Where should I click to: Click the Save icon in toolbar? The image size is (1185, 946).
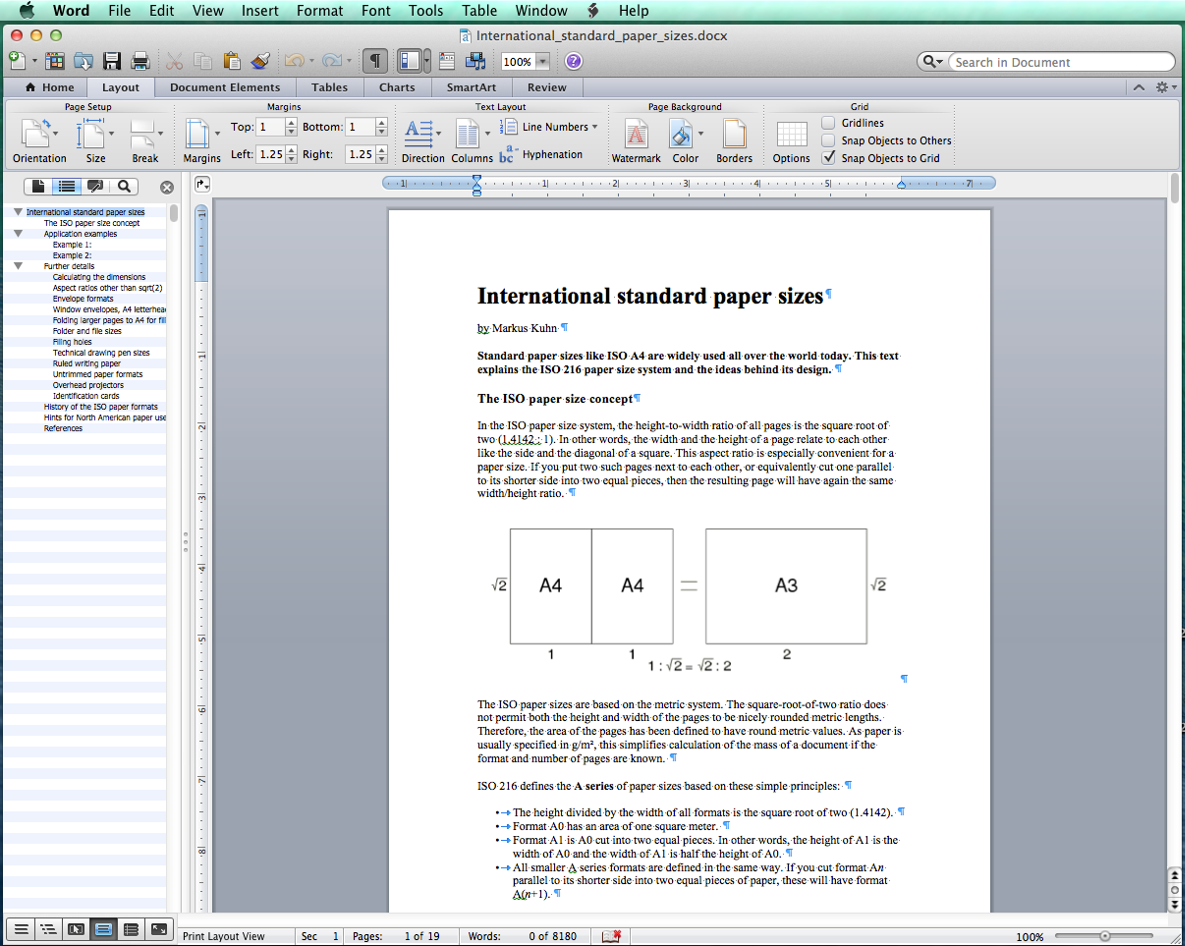[x=112, y=61]
